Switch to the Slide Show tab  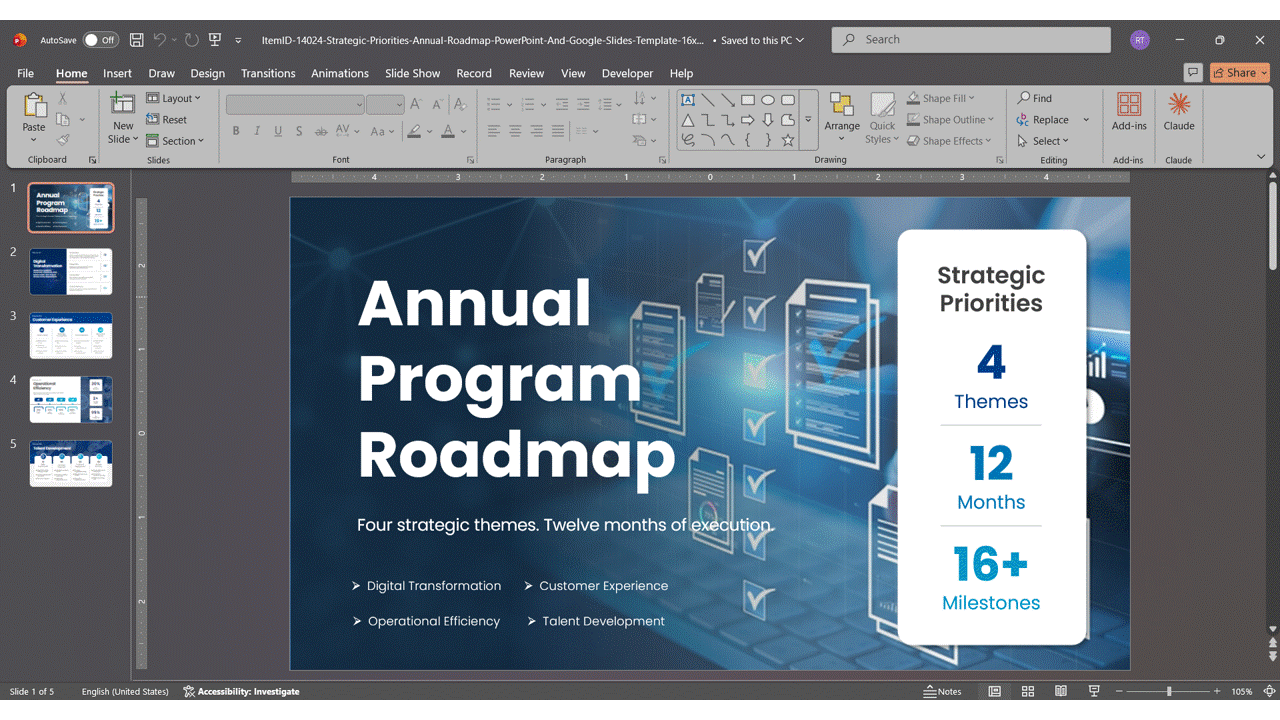click(412, 73)
